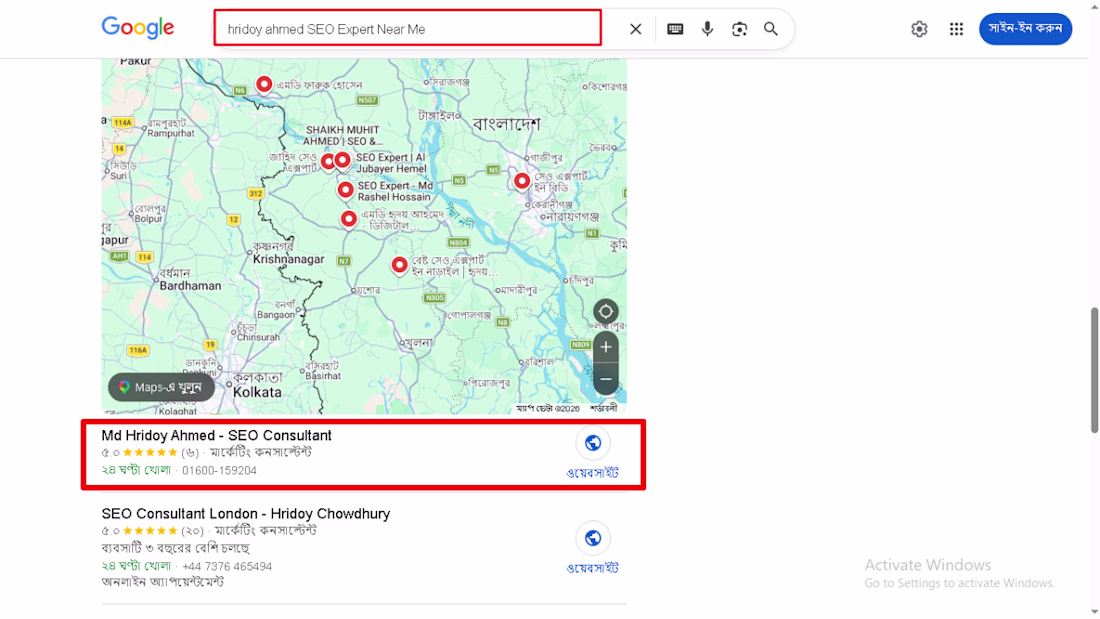
Task: Click the page vertical scrollbar thumb
Action: [x=1094, y=370]
